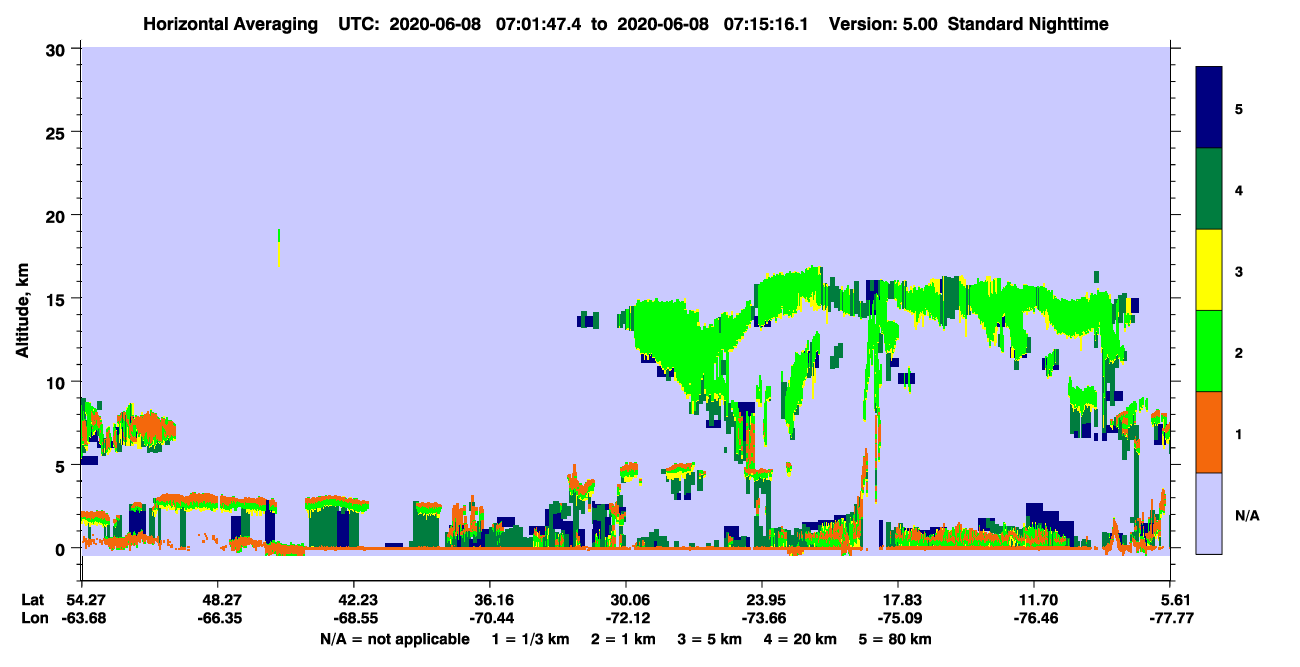The width and height of the screenshot is (1300, 667).
Task: Click longitude value -63.68
Action: pos(82,619)
